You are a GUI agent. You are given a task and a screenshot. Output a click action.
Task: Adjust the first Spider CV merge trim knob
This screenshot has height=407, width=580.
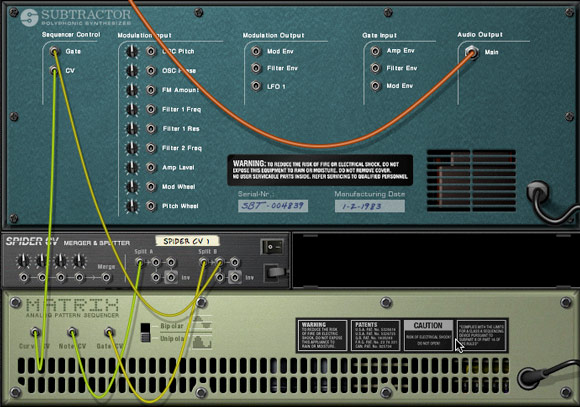23,260
